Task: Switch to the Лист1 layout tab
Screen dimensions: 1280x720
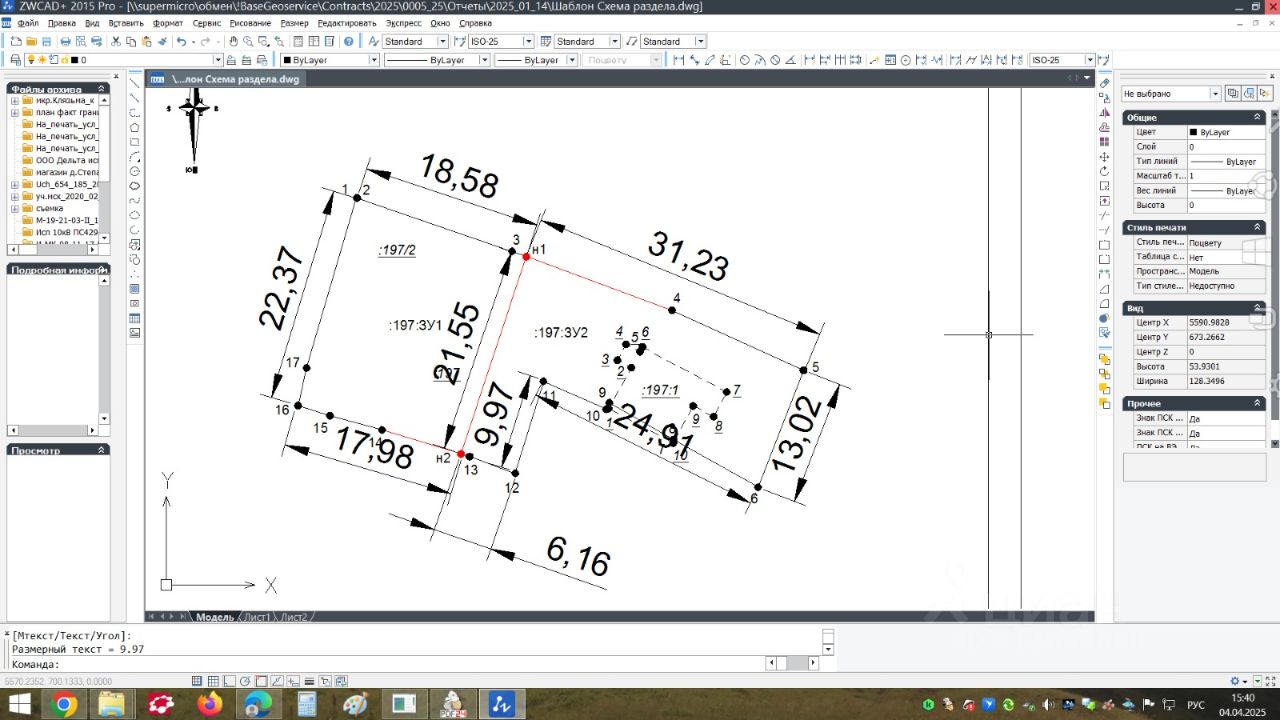Action: (x=257, y=617)
